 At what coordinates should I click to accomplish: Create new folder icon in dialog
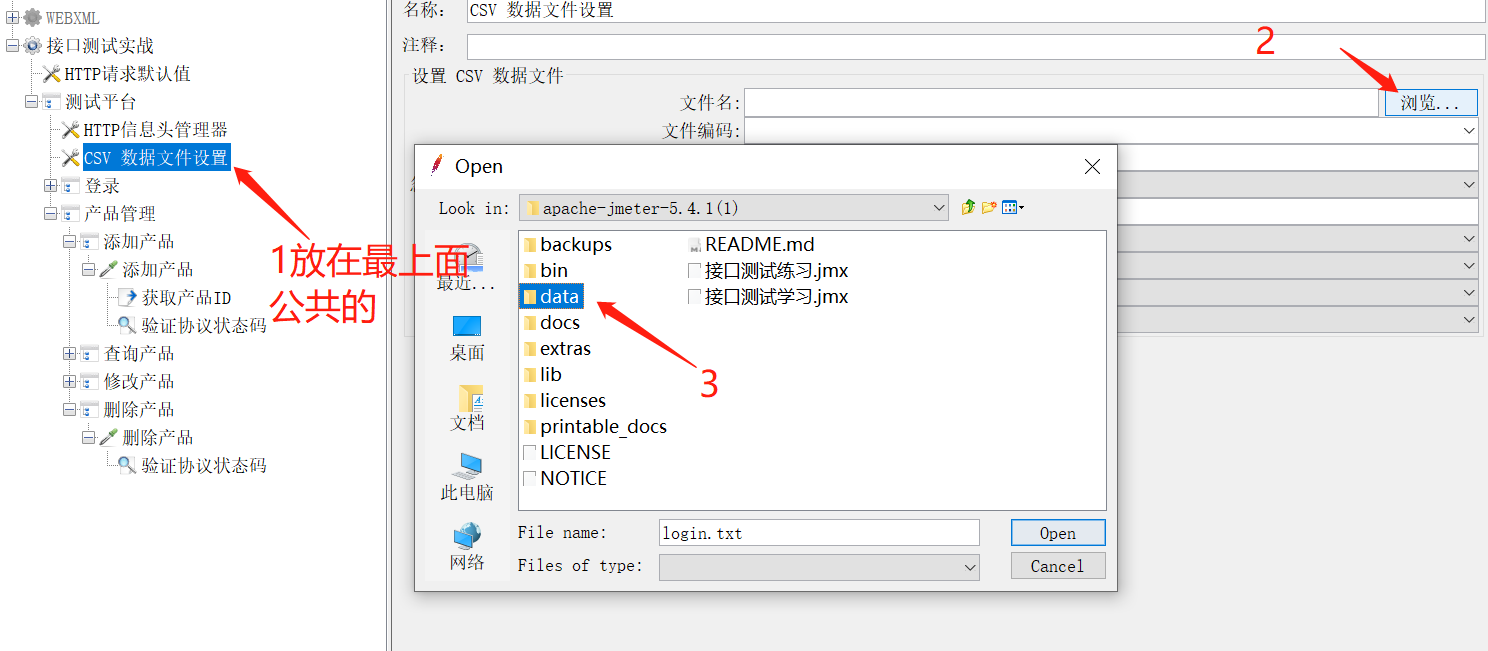(x=989, y=208)
